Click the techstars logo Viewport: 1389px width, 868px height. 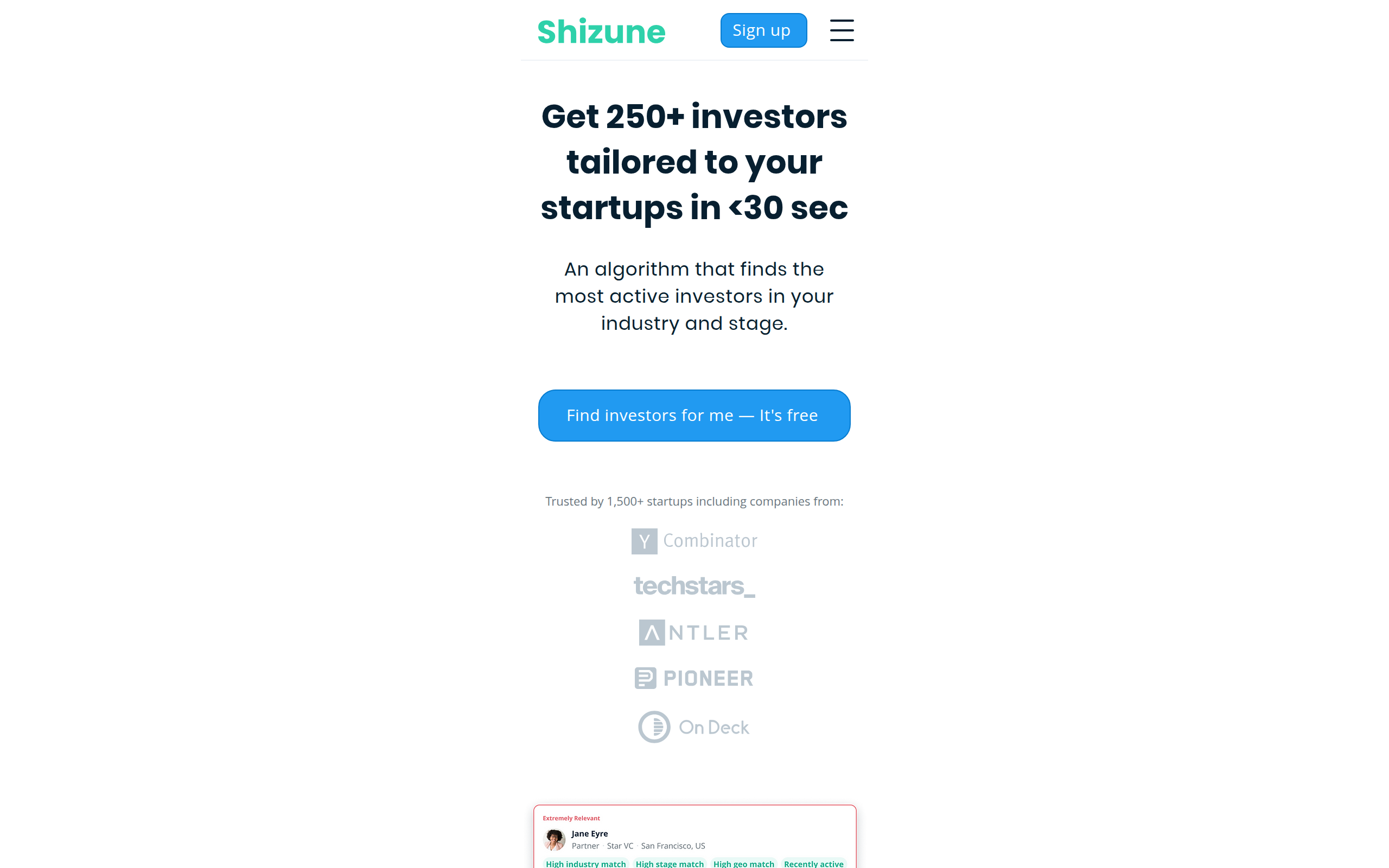[694, 586]
